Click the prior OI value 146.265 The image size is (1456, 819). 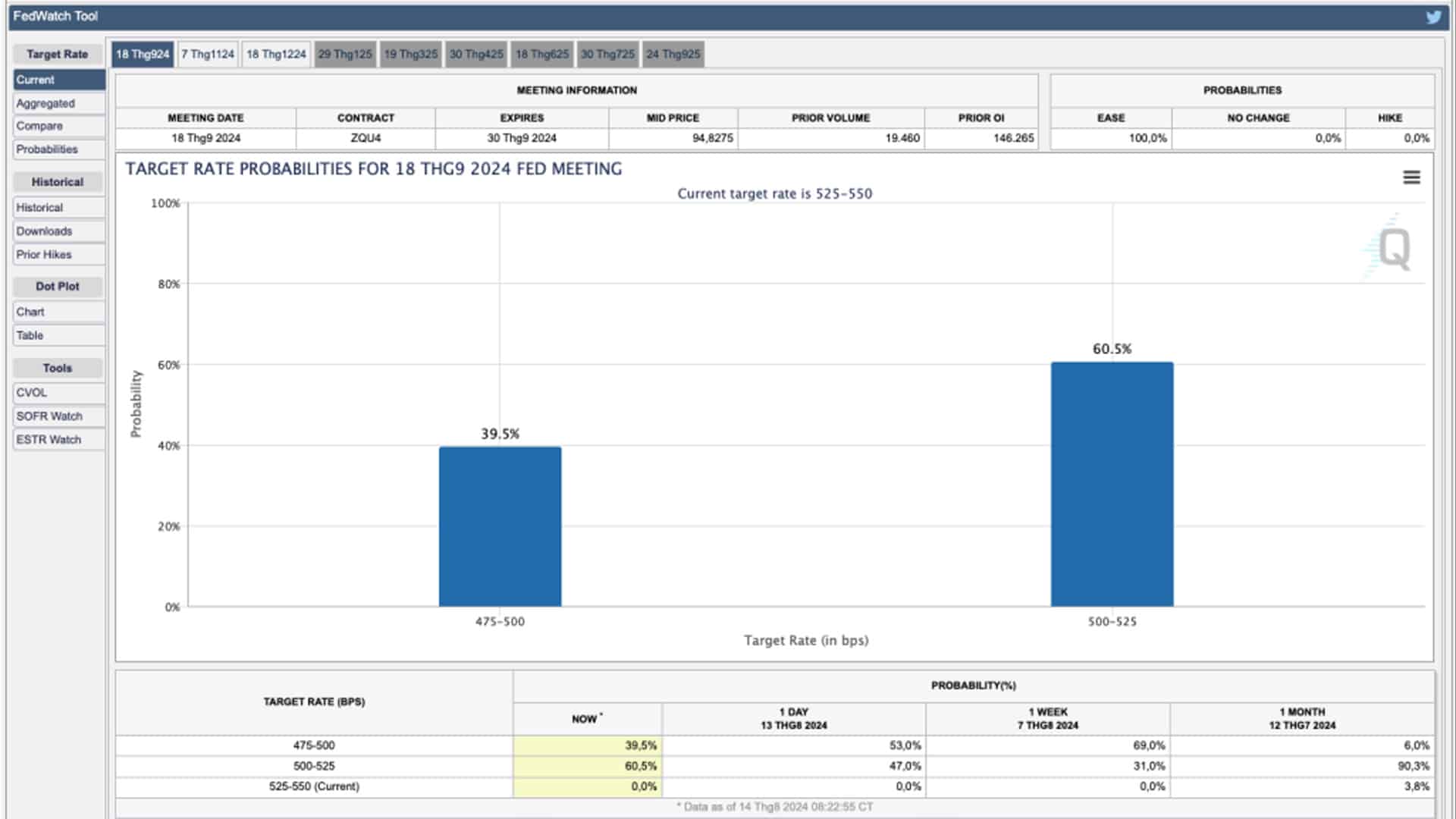tap(1014, 138)
